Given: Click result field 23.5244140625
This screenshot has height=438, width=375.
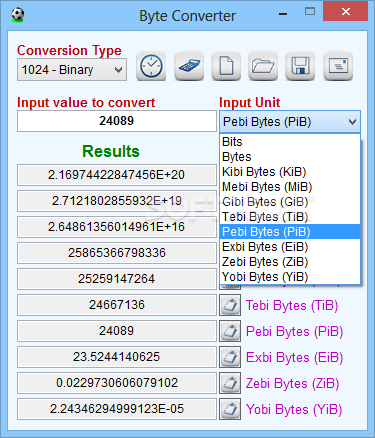Looking at the screenshot, I should 117,357.
